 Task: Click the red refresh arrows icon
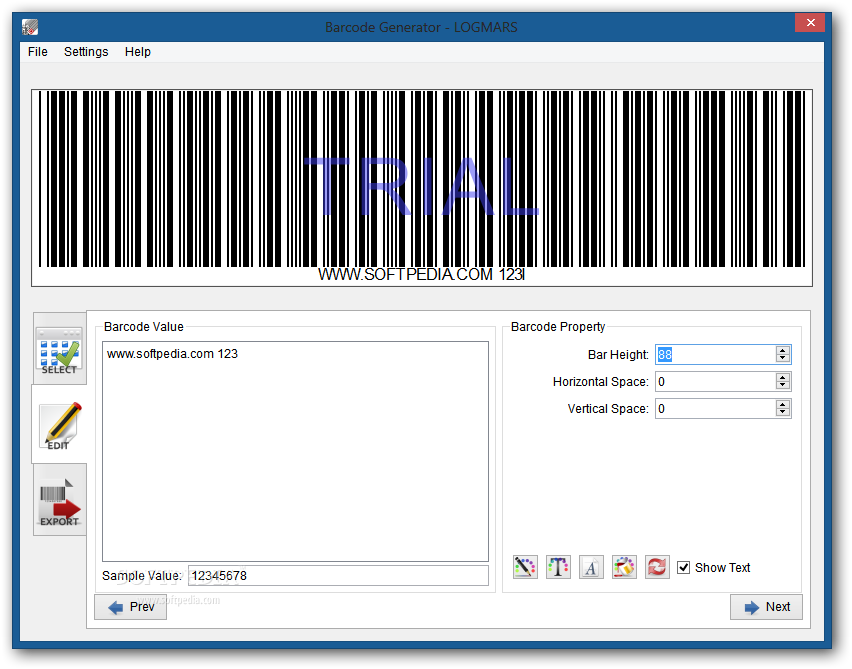(657, 567)
